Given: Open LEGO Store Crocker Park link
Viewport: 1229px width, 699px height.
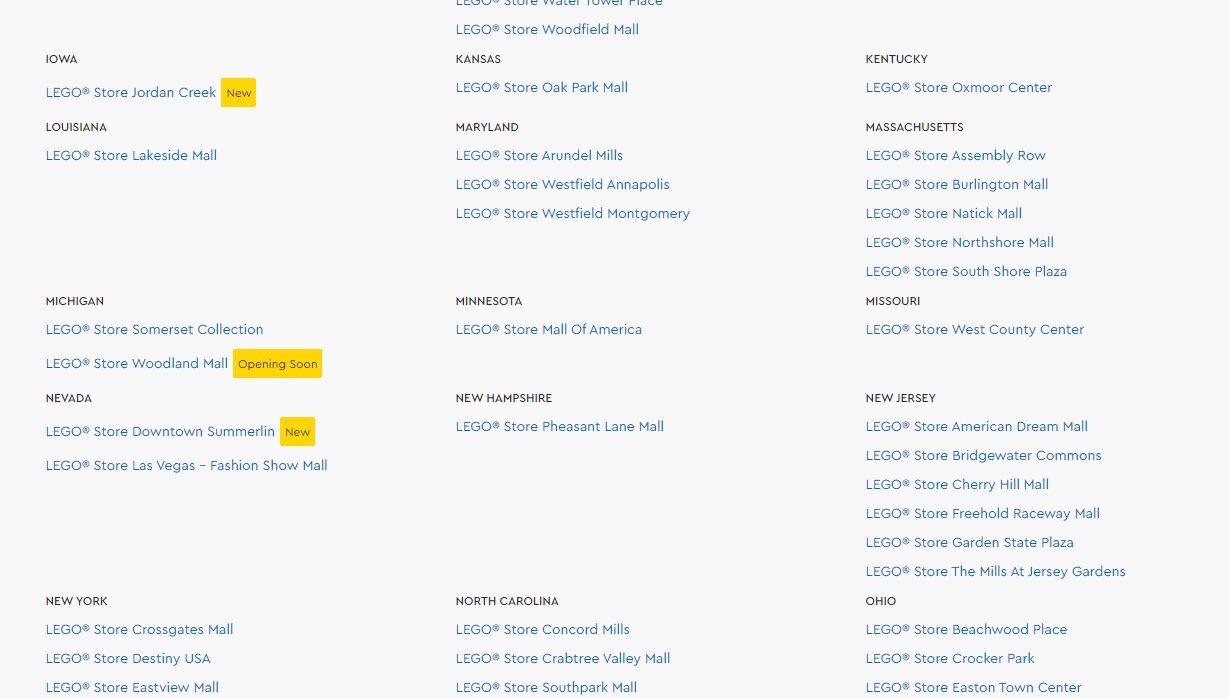Looking at the screenshot, I should click(x=950, y=658).
